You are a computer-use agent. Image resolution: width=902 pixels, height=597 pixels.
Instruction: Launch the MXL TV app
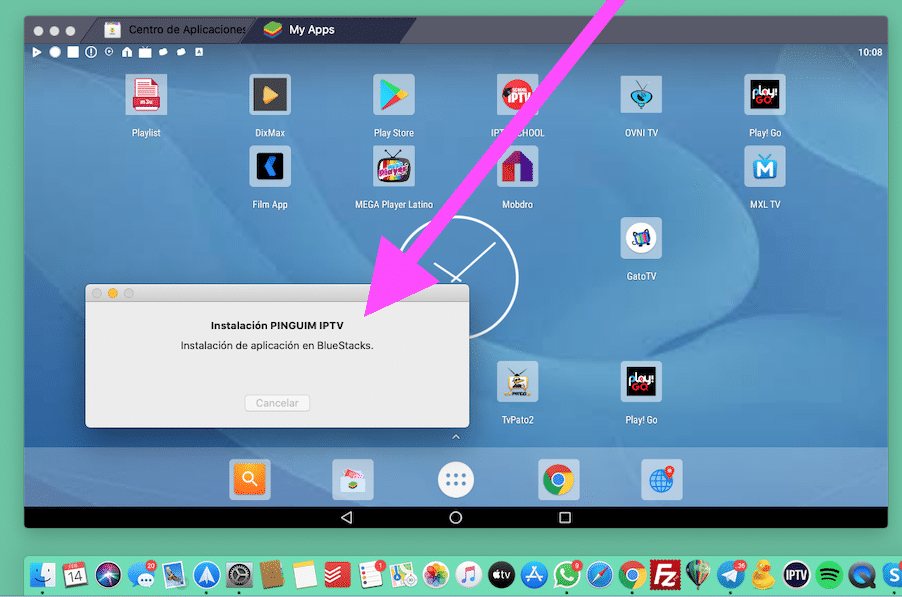click(x=765, y=167)
